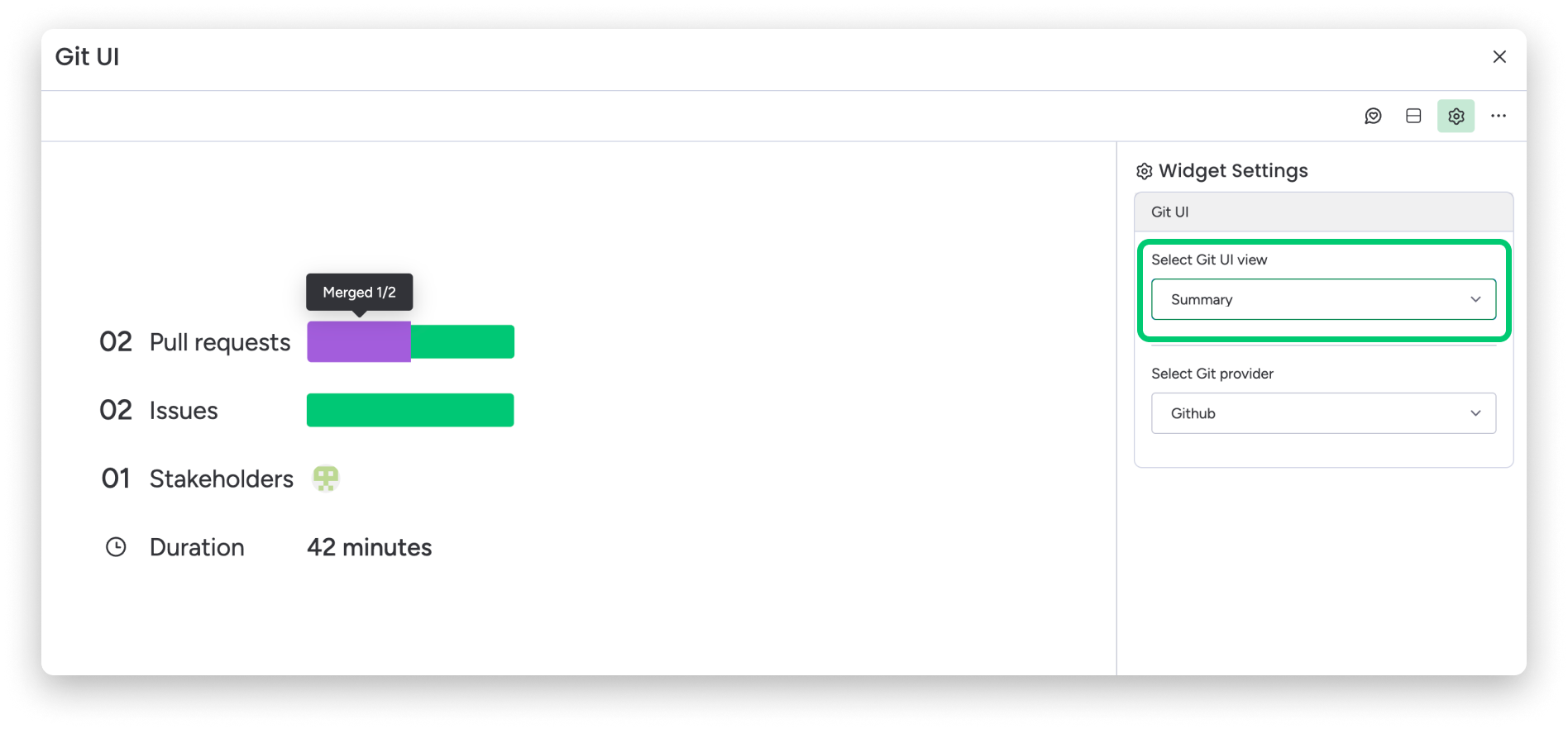
Task: Click the Merged 1/2 tooltip label
Action: coord(359,292)
